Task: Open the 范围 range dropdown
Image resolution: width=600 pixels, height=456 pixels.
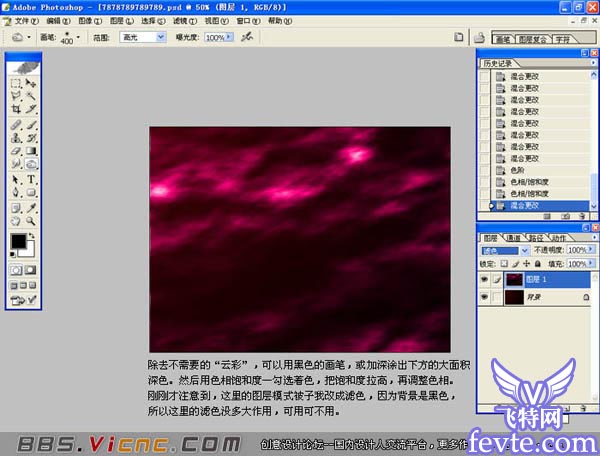Action: 143,37
